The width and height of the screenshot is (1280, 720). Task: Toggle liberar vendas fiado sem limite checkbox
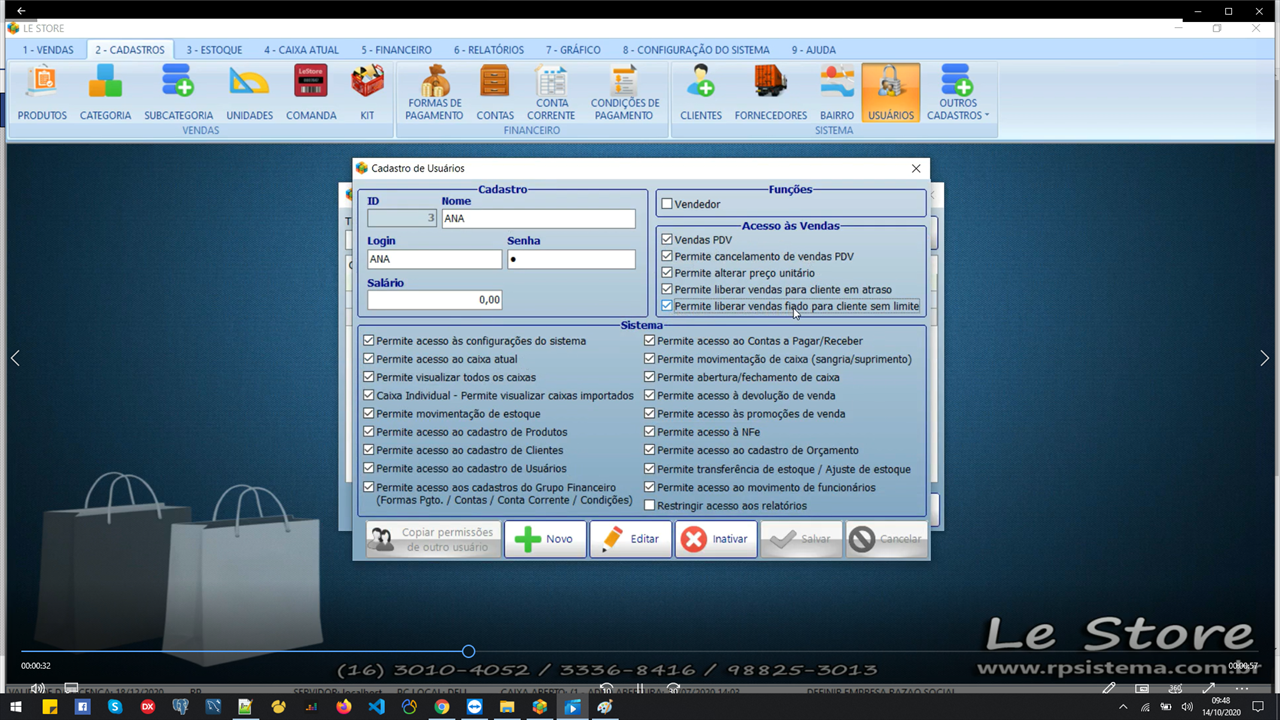667,306
